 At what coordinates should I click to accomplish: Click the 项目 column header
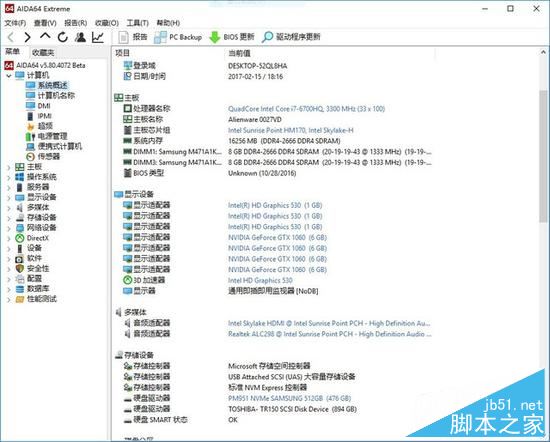coord(122,53)
